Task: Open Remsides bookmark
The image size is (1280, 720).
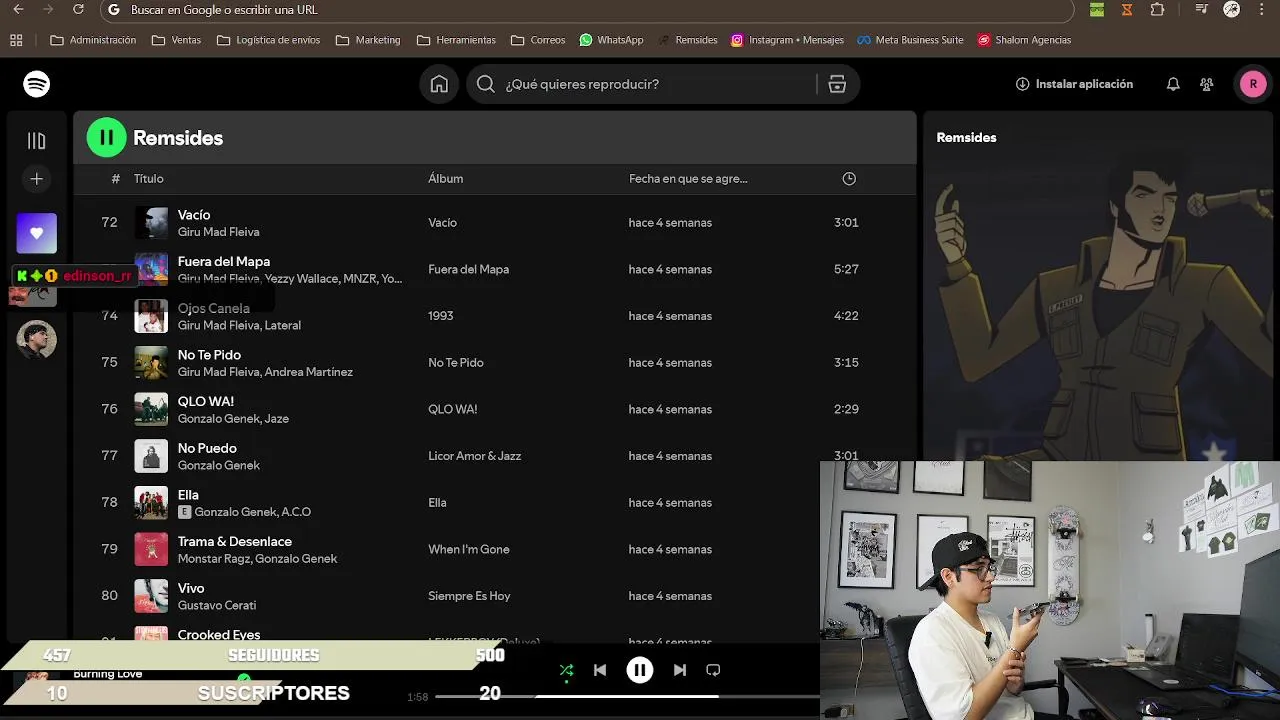Action: pos(687,40)
